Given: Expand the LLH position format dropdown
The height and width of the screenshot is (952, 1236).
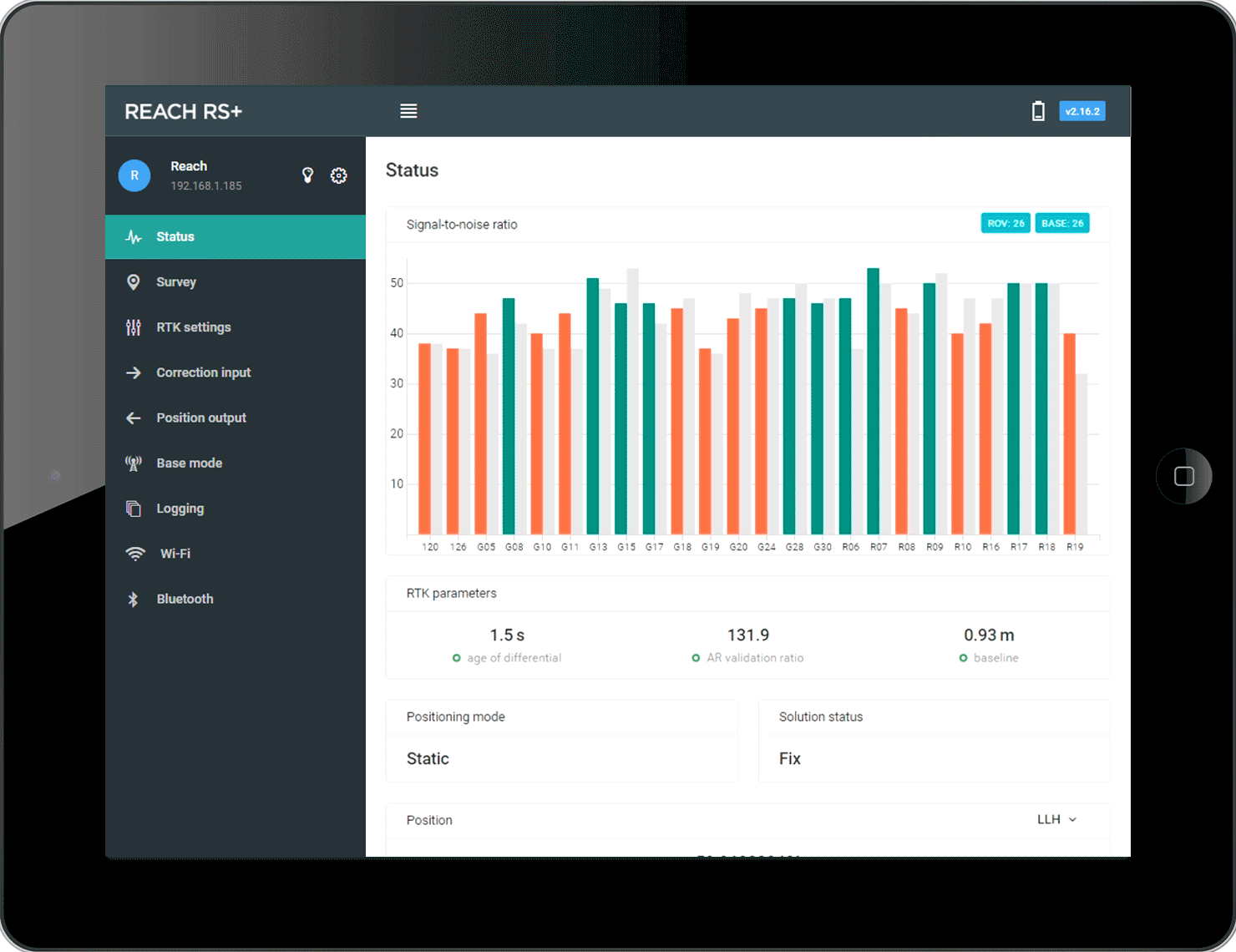Looking at the screenshot, I should [1056, 819].
